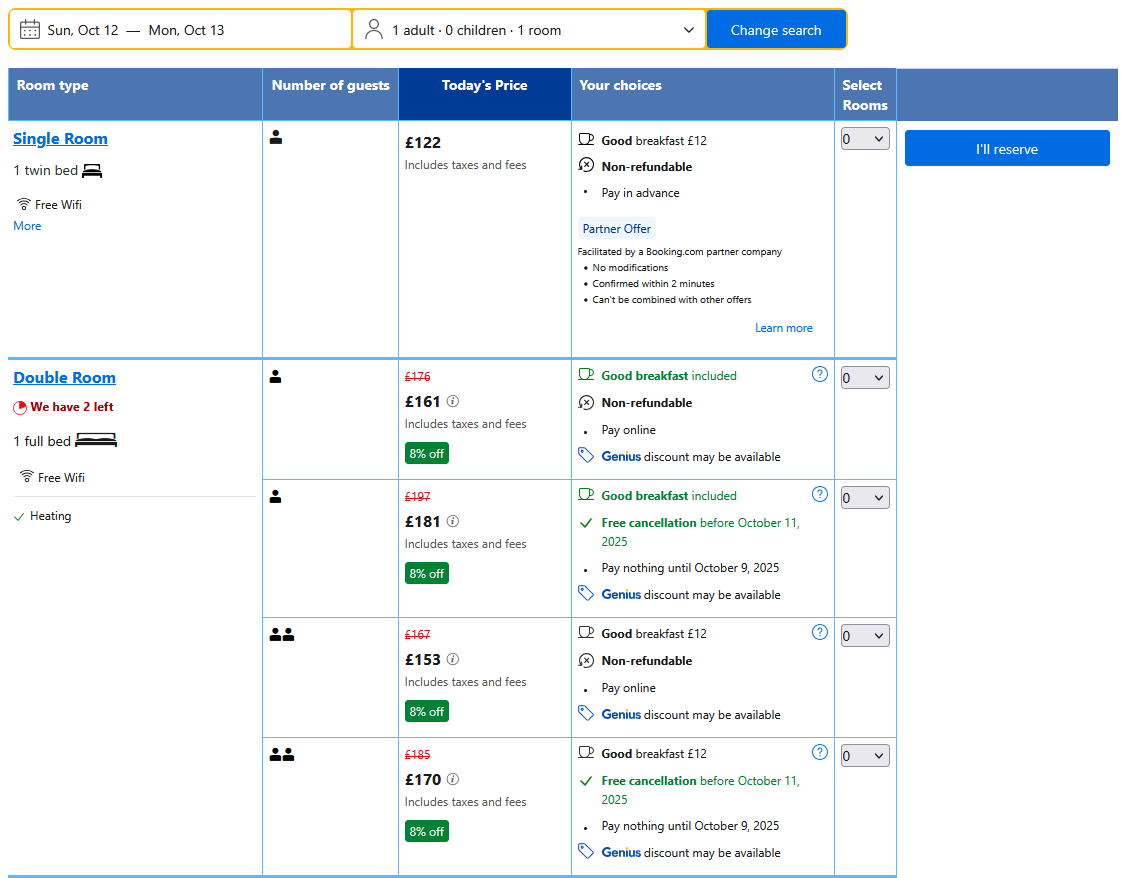1121x878 pixels.
Task: Open help icon for £161 Double Room option
Action: (x=820, y=375)
